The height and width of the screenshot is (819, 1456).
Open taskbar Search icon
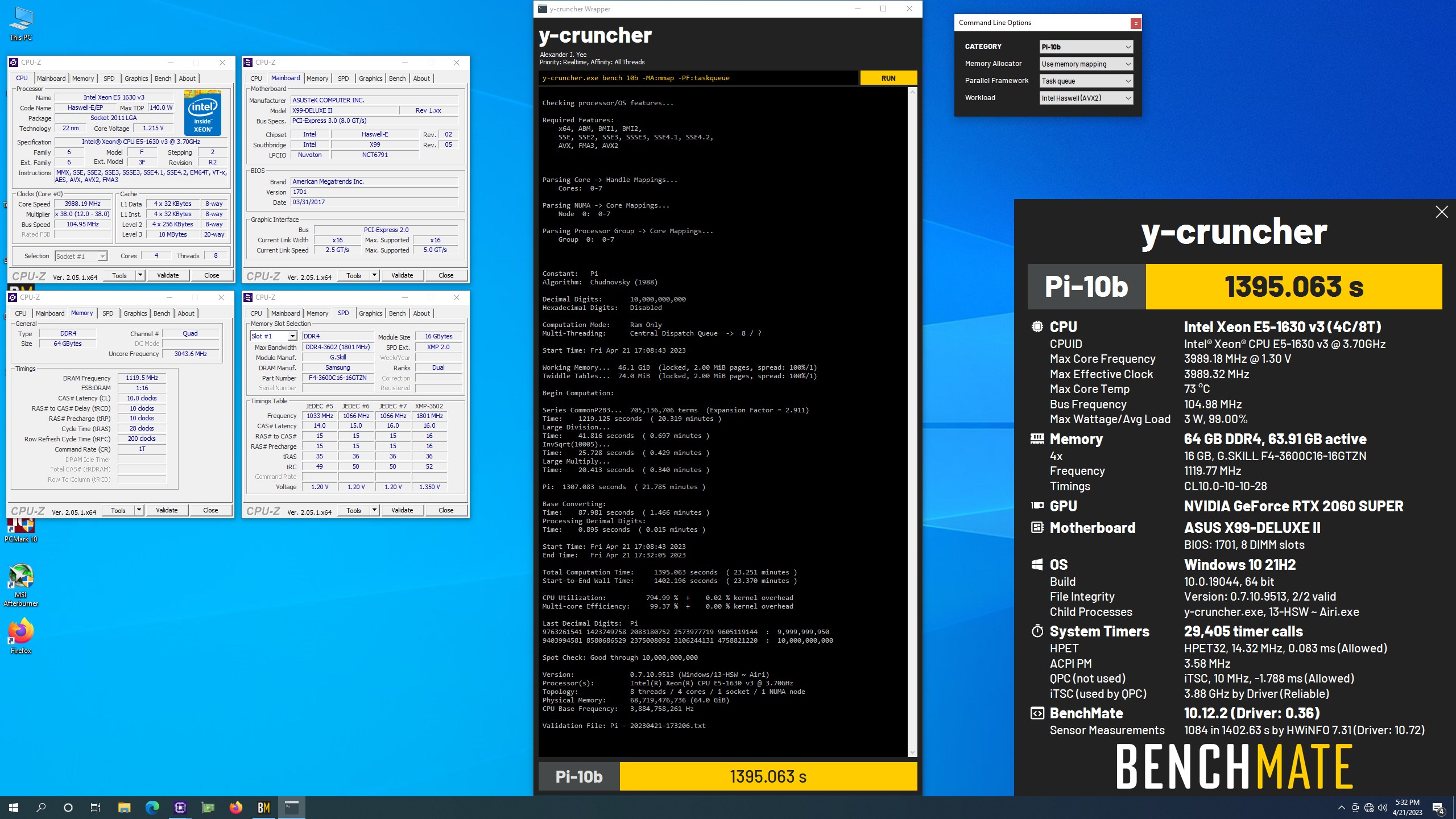click(x=41, y=807)
